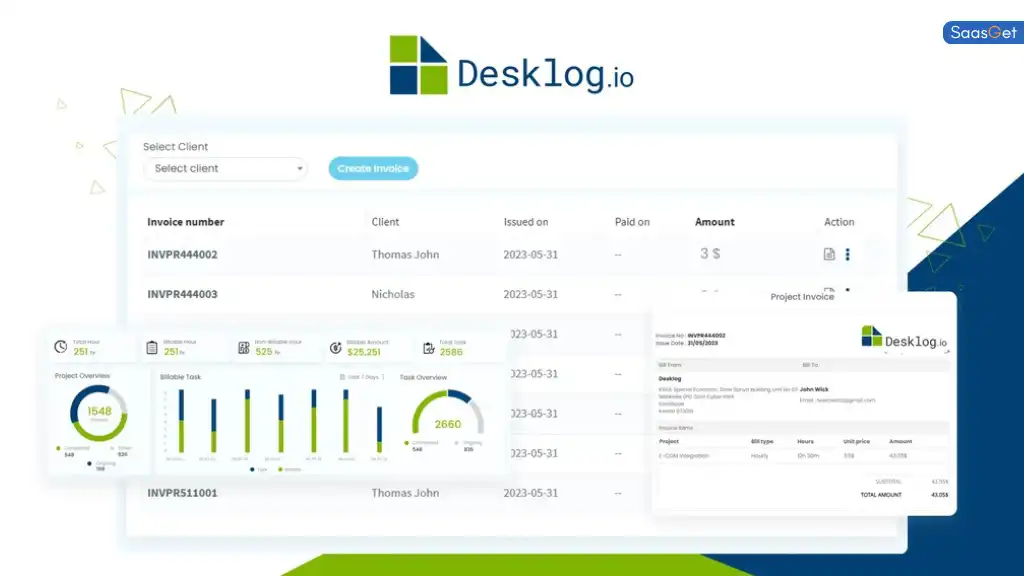Click the Desklog logo on Project Invoice
The width and height of the screenshot is (1024, 576).
(x=904, y=338)
